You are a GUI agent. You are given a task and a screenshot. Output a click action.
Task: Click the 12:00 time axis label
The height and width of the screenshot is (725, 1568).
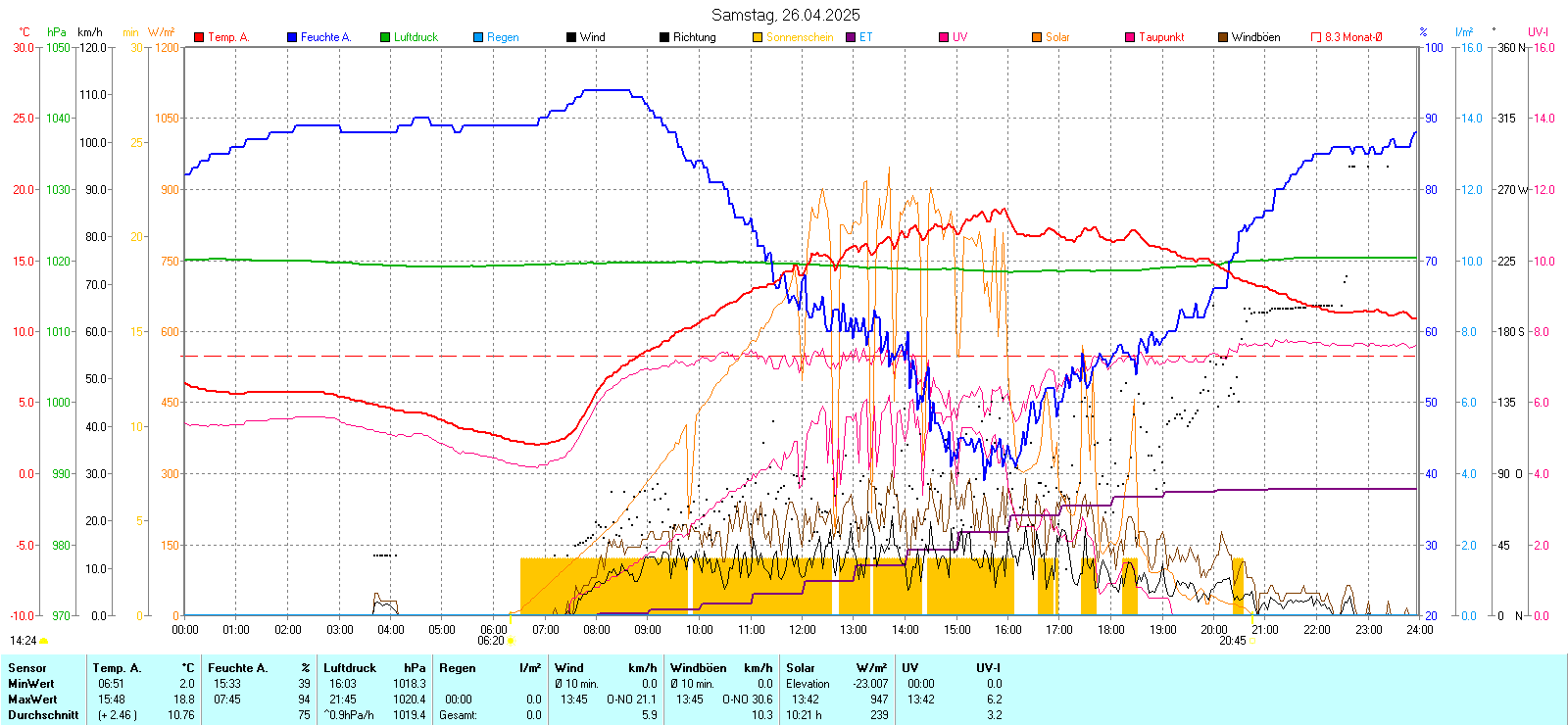(802, 630)
